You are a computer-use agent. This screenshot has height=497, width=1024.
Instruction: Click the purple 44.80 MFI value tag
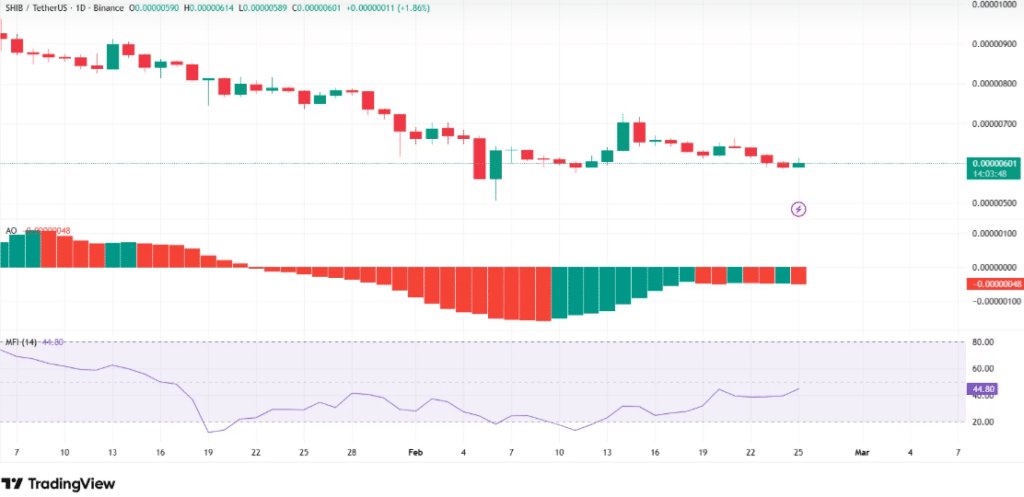982,389
